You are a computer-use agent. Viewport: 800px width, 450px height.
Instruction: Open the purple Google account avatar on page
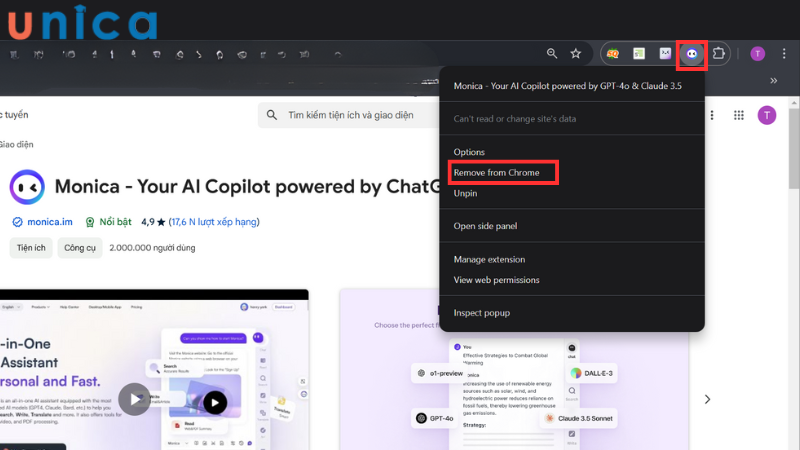767,115
